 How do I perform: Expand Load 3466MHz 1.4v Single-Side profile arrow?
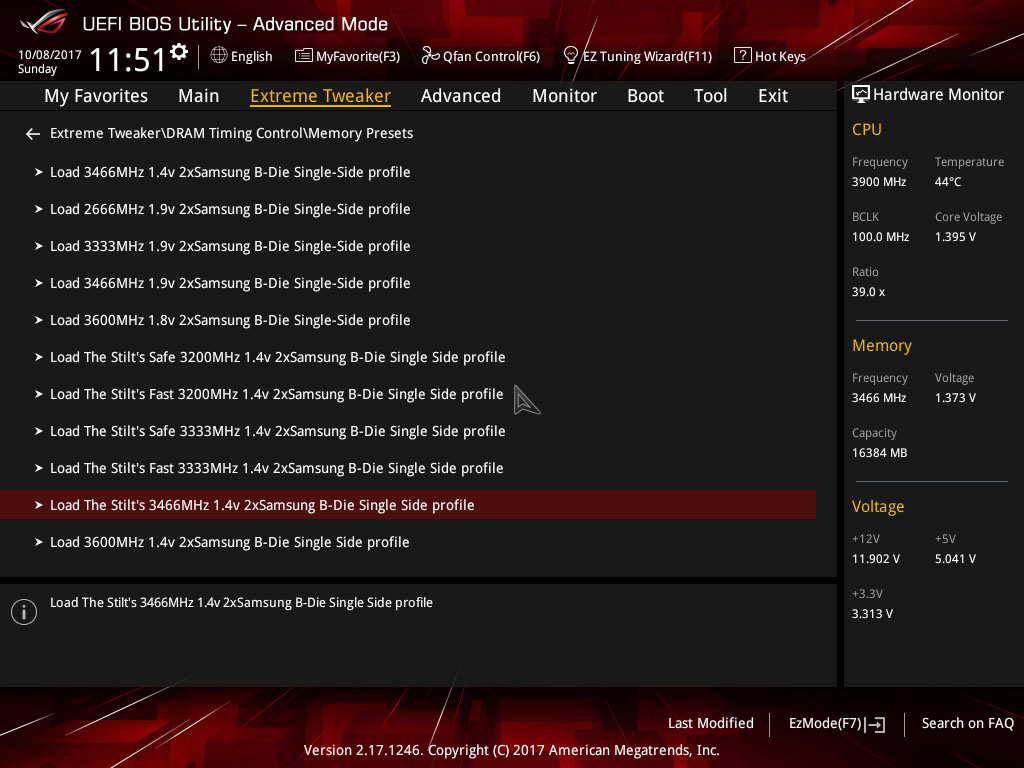pos(39,172)
